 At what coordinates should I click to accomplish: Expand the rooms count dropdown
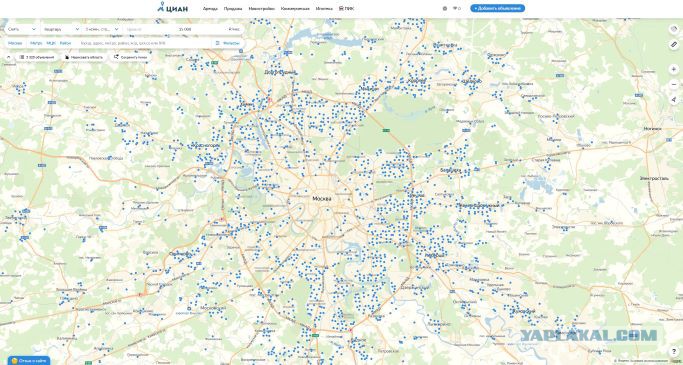tap(102, 29)
